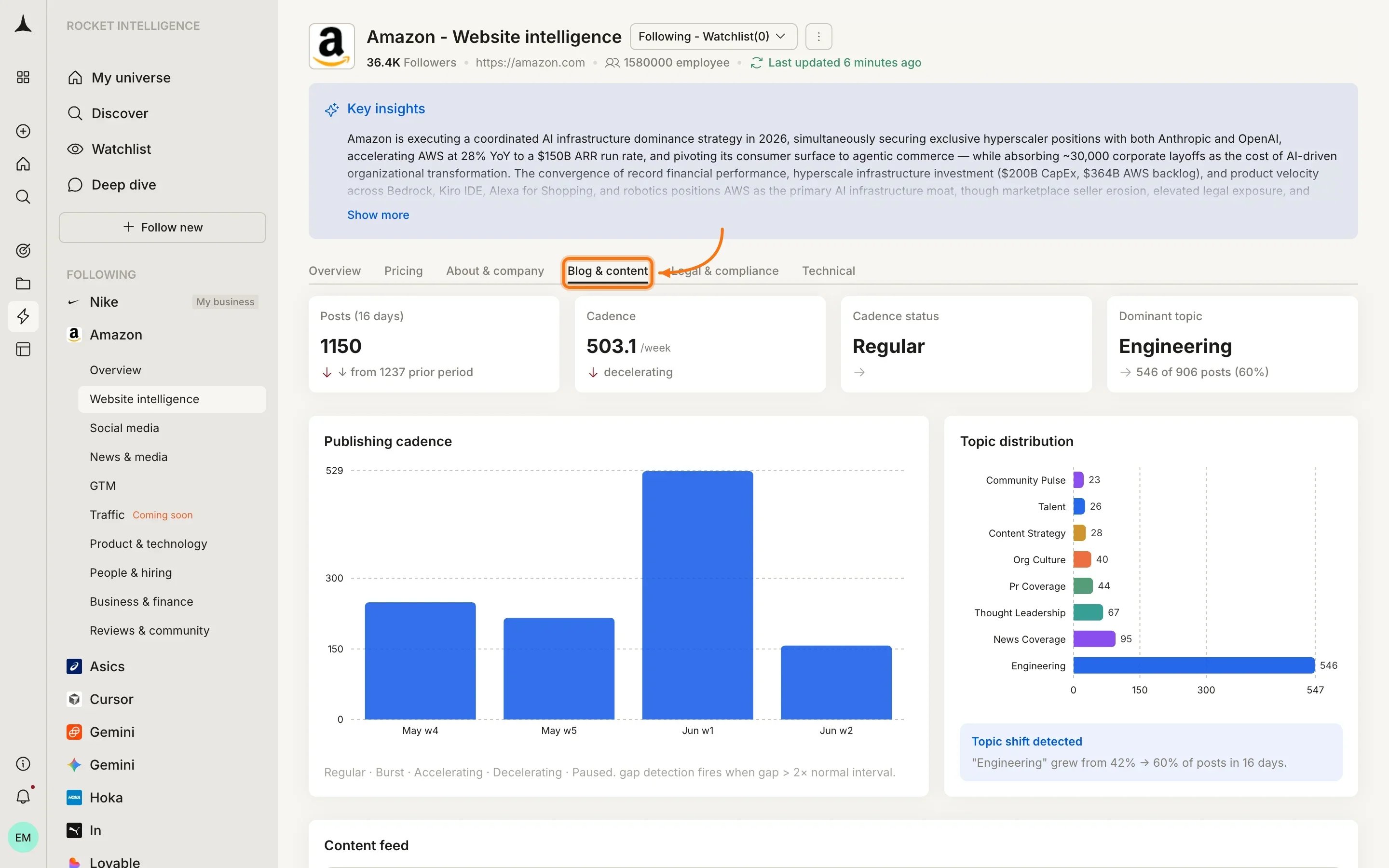The height and width of the screenshot is (868, 1389).
Task: Open the notifications bell icon
Action: coord(23,796)
